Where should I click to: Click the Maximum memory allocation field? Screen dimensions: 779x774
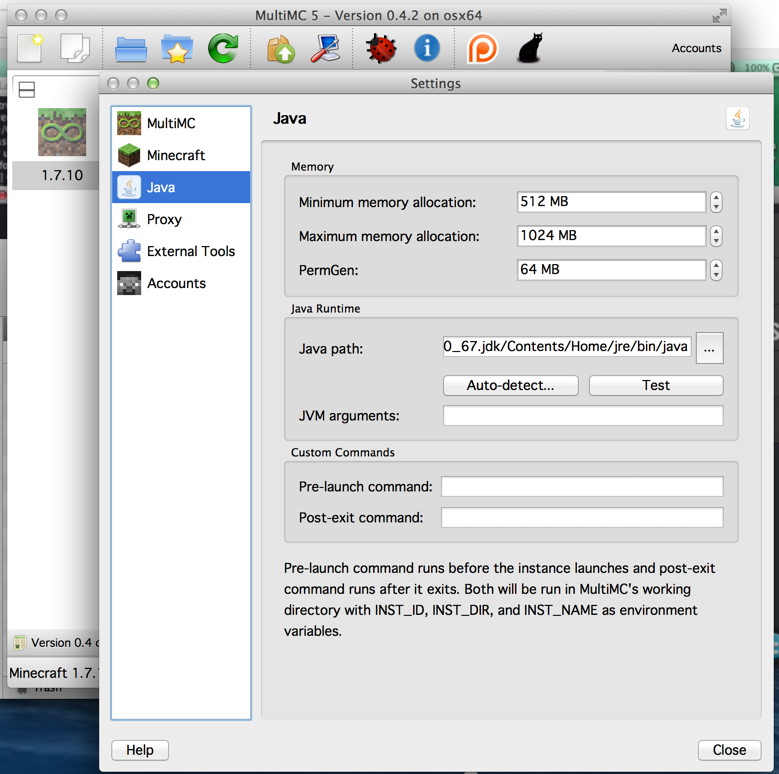pos(611,235)
